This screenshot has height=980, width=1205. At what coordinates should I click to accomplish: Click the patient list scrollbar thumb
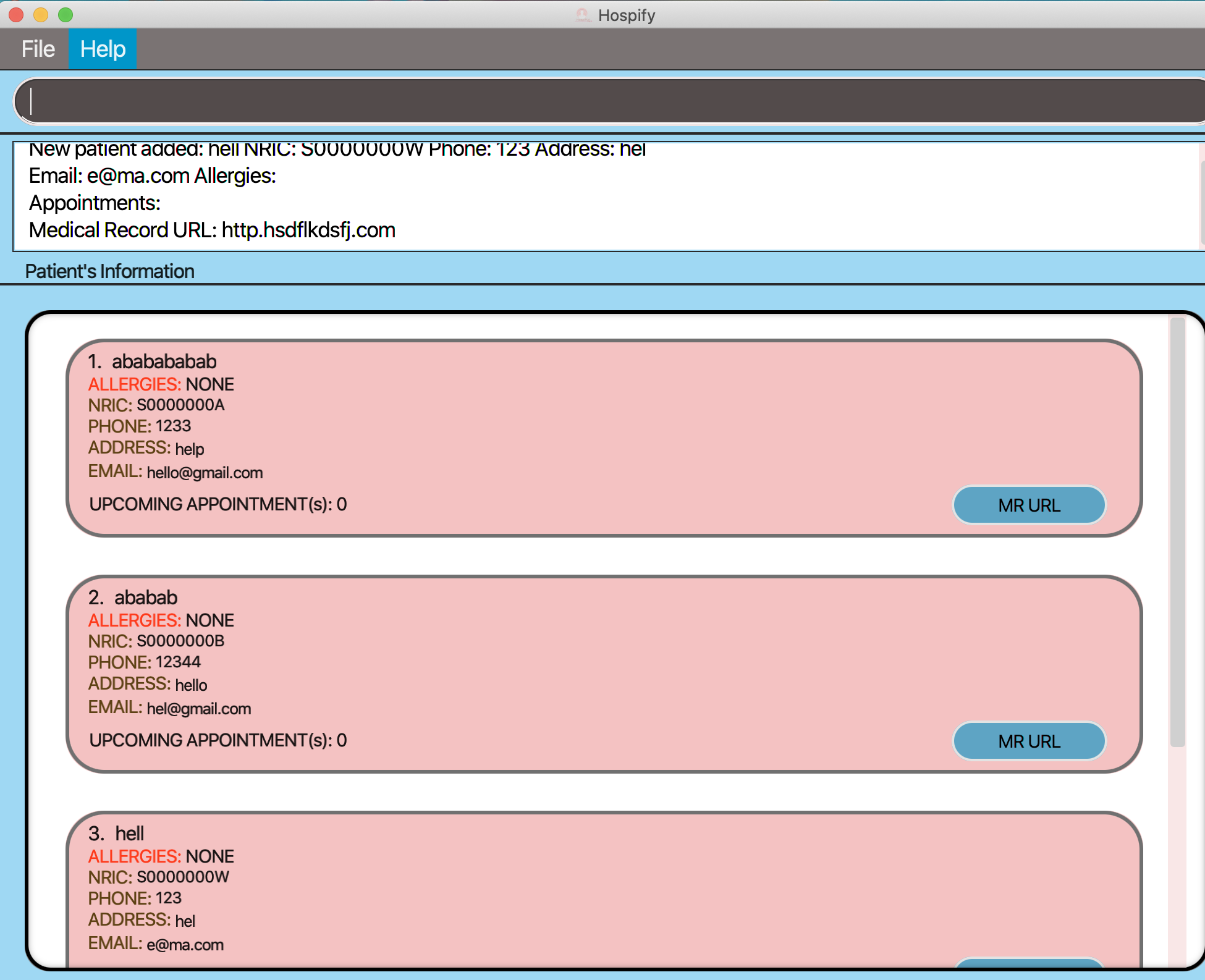pos(1177,531)
